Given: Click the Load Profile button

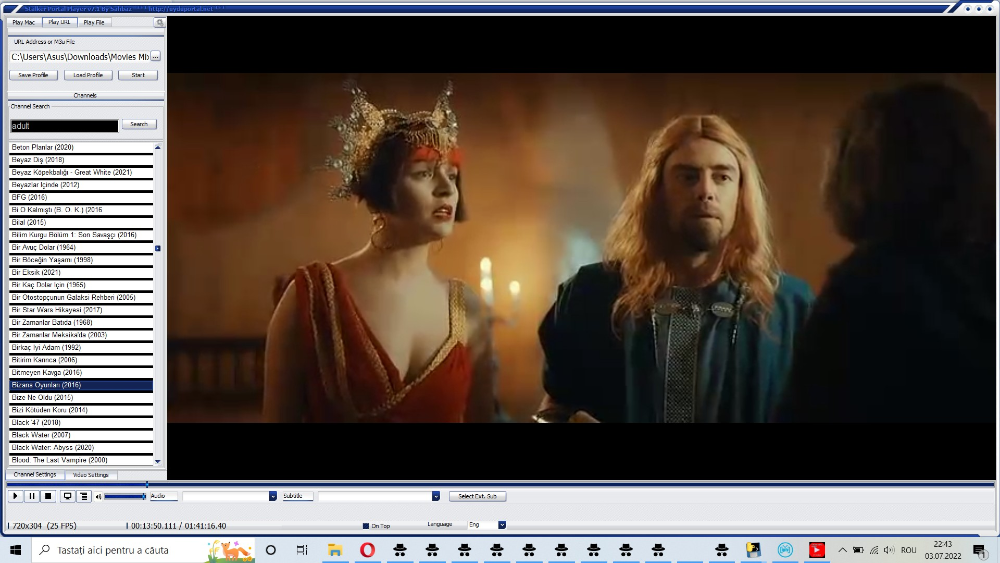Looking at the screenshot, I should [x=88, y=75].
